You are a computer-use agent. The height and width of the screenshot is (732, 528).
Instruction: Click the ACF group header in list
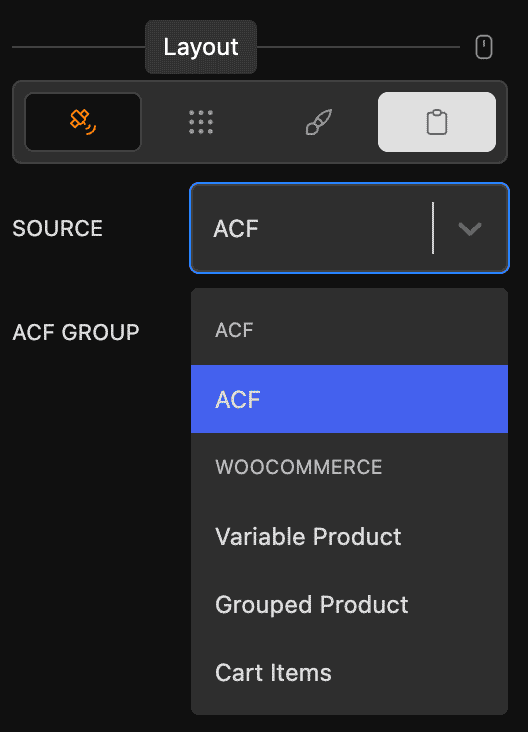click(234, 330)
